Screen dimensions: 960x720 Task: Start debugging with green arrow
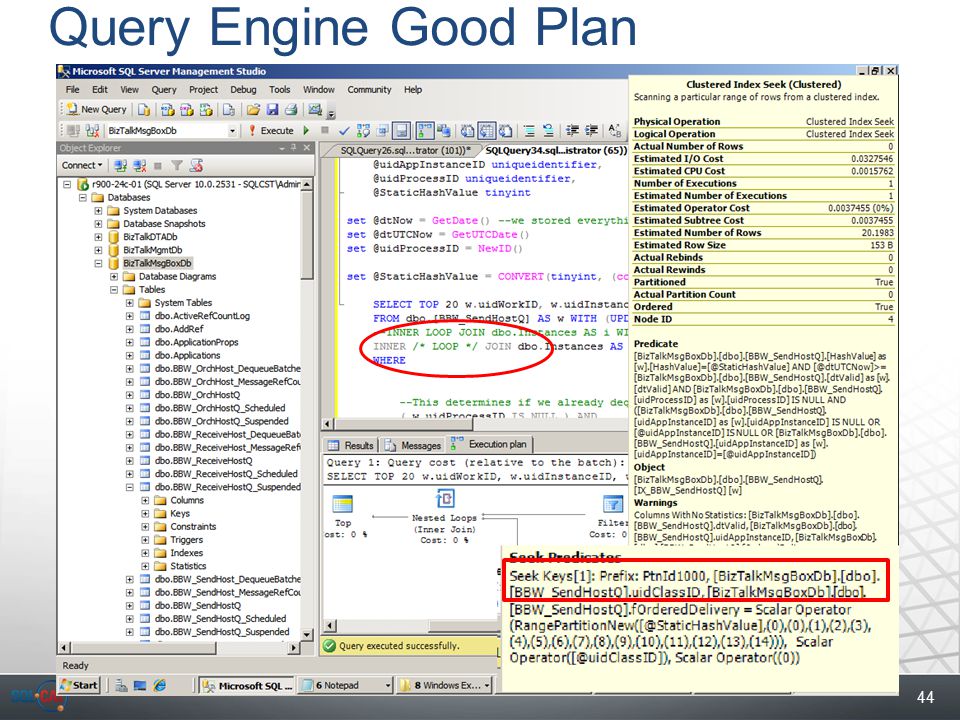click(x=306, y=130)
